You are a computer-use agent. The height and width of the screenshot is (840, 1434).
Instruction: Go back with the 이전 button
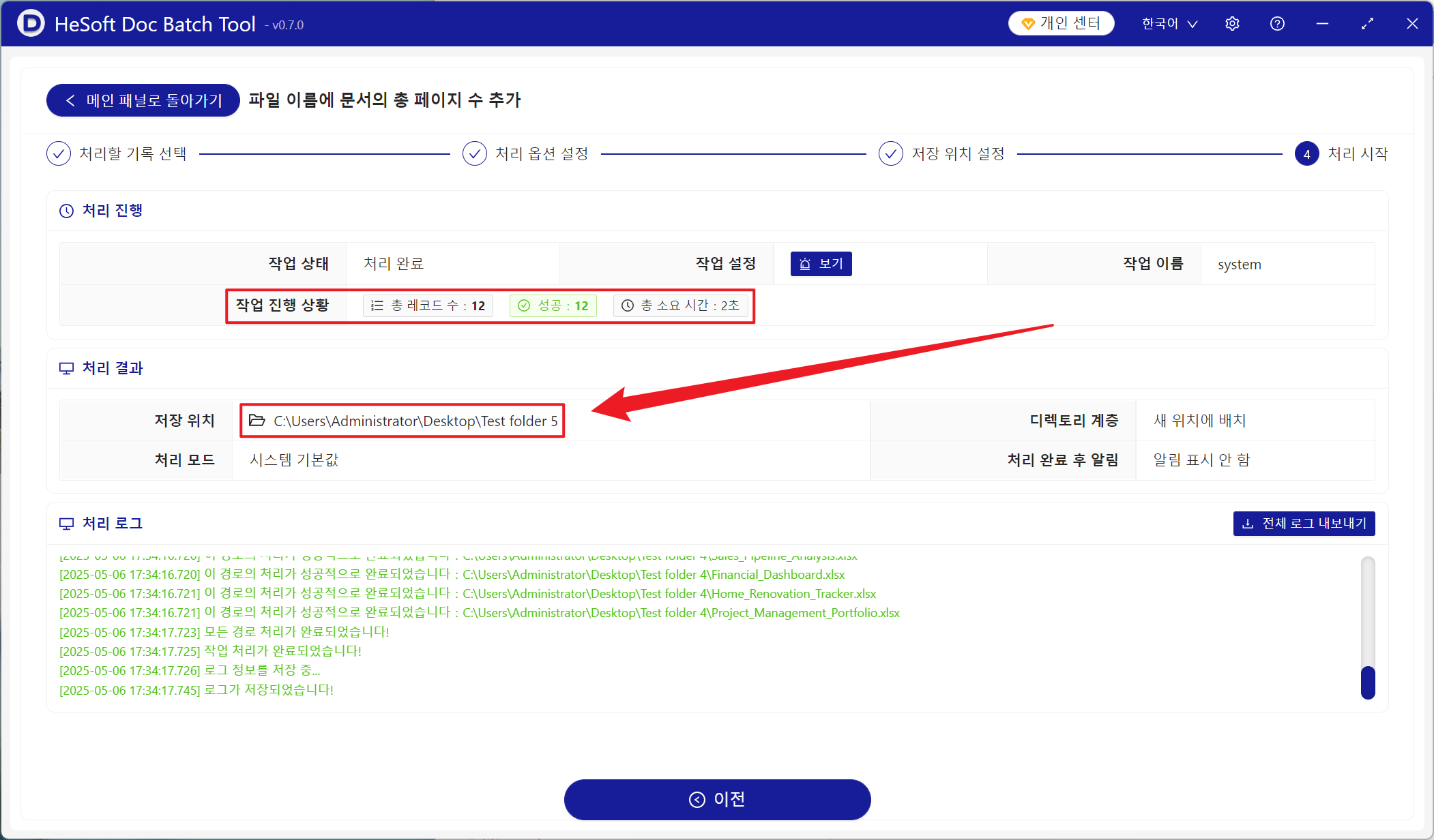[717, 799]
